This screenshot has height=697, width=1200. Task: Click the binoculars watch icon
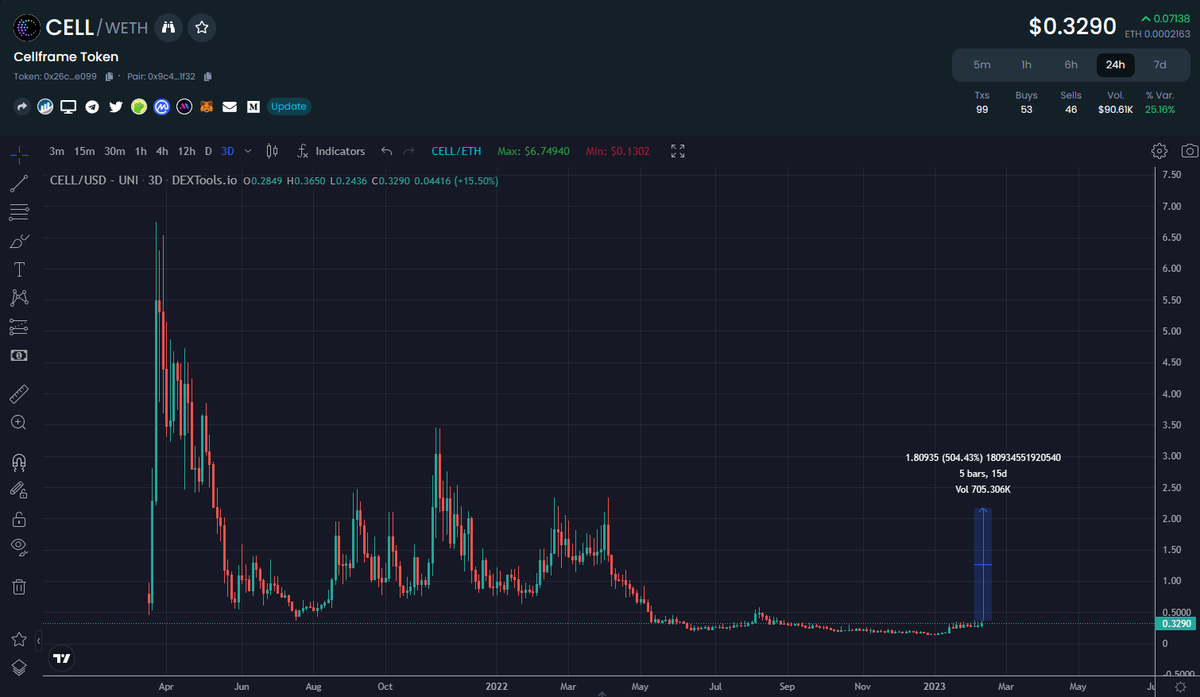169,27
